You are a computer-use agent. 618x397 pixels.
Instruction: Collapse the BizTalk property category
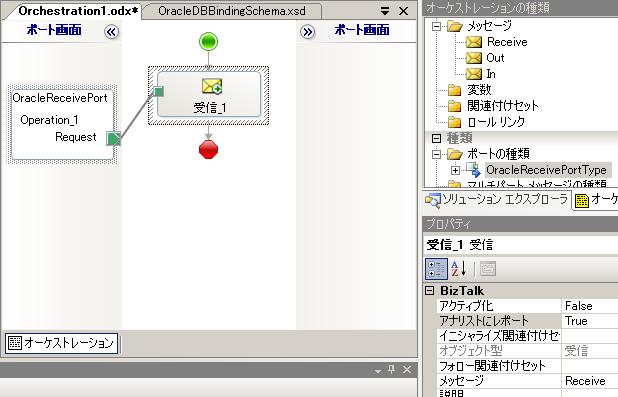(430, 291)
